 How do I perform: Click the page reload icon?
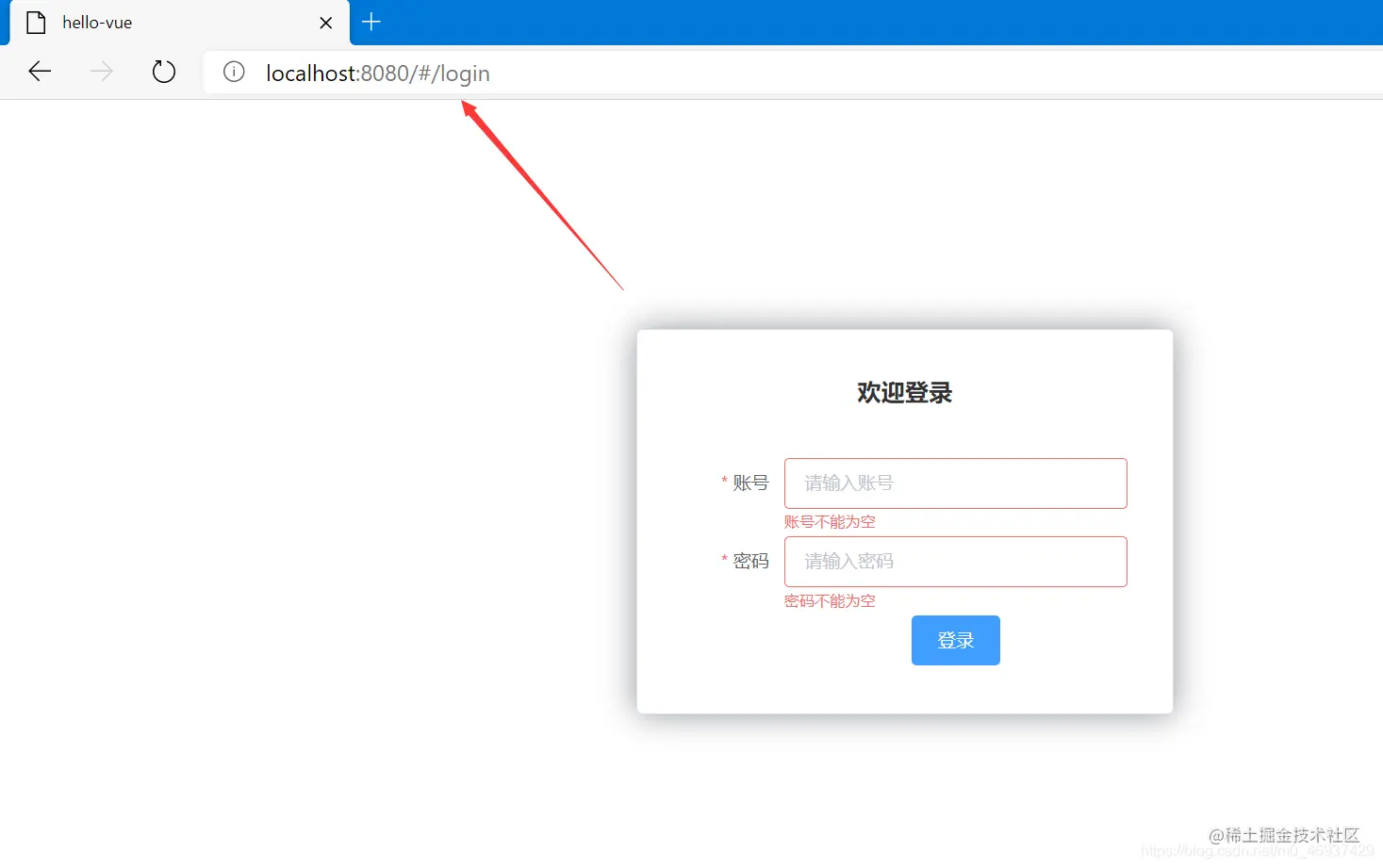point(163,71)
